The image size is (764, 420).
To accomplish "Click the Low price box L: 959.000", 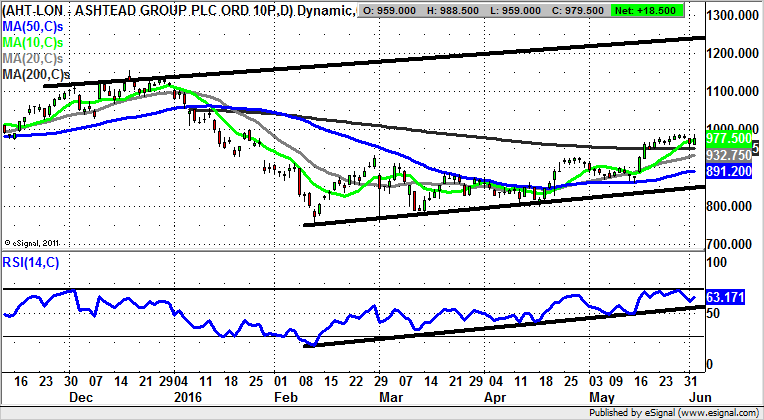I will [x=546, y=11].
